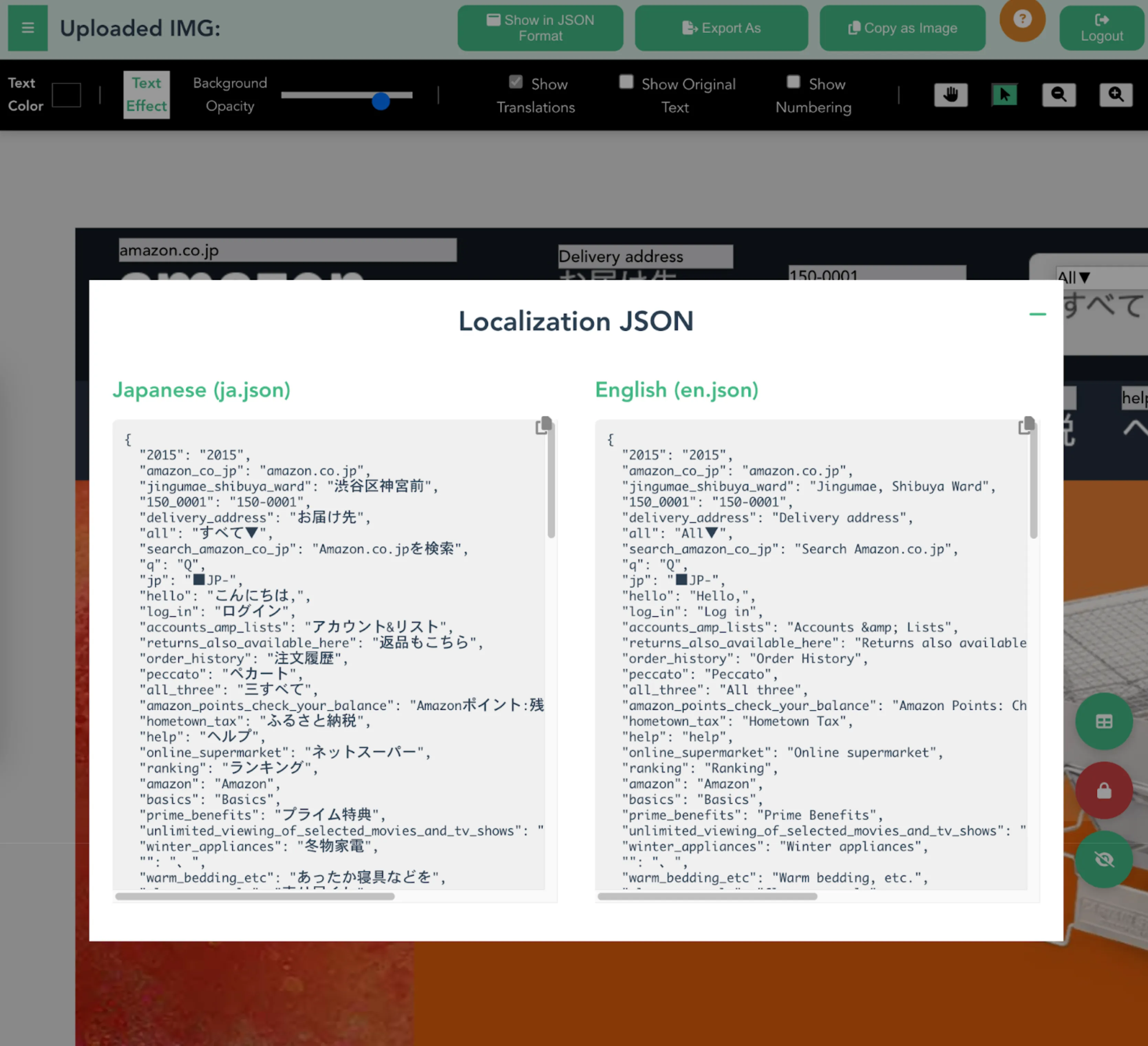This screenshot has height=1046, width=1148.
Task: Click the "delivery_address" line in Japanese JSON
Action: pyautogui.click(x=256, y=517)
